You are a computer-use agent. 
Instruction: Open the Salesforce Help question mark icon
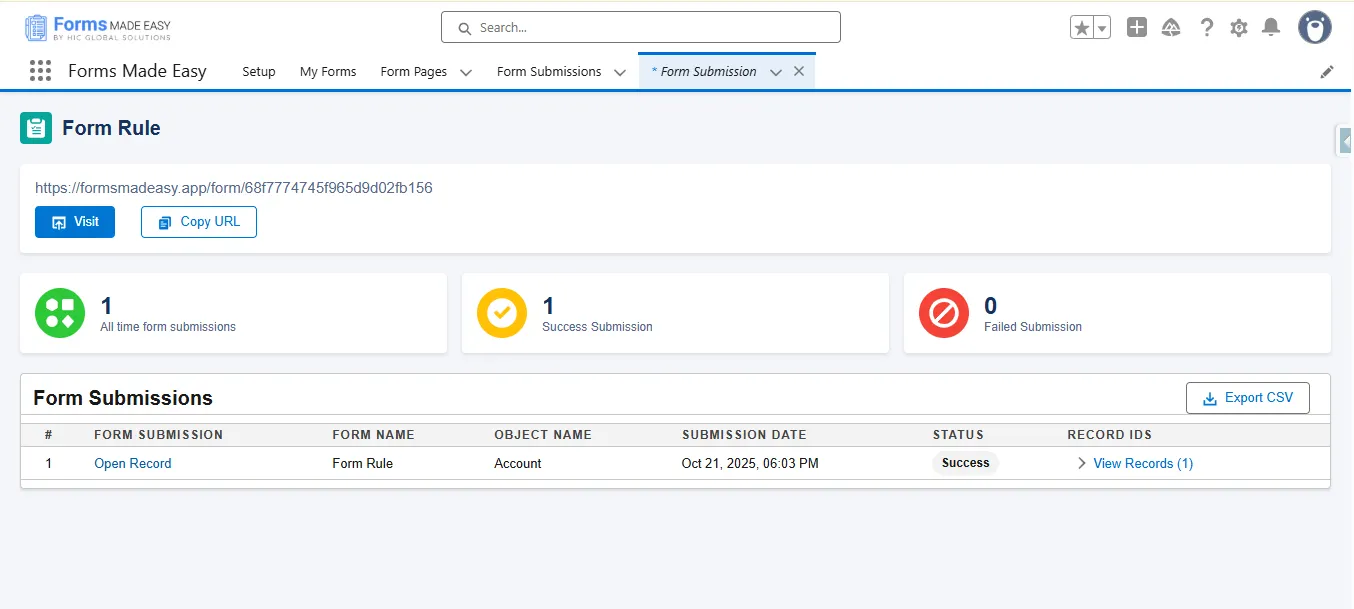(x=1207, y=28)
